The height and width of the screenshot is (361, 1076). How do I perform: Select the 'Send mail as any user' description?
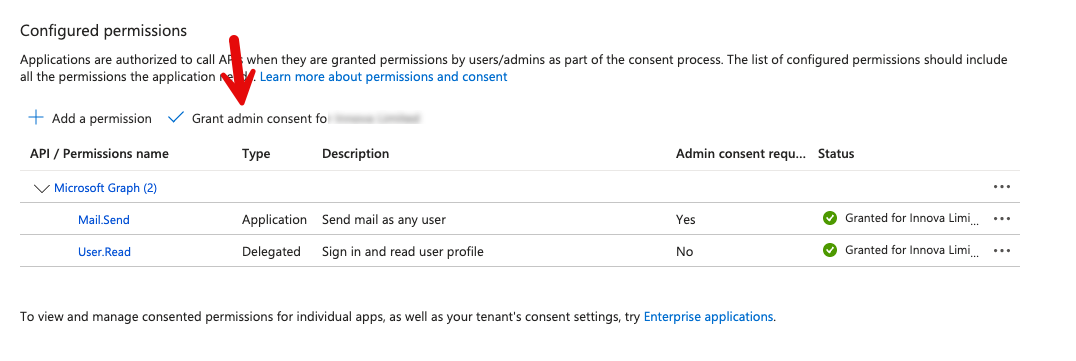(x=384, y=220)
